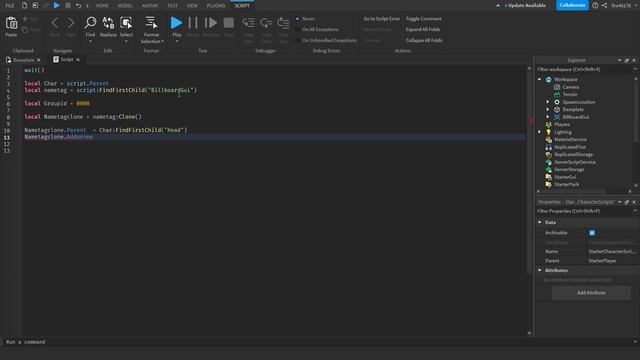Collapse the Attributes section in Properties
The width and height of the screenshot is (640, 360).
[x=540, y=270]
